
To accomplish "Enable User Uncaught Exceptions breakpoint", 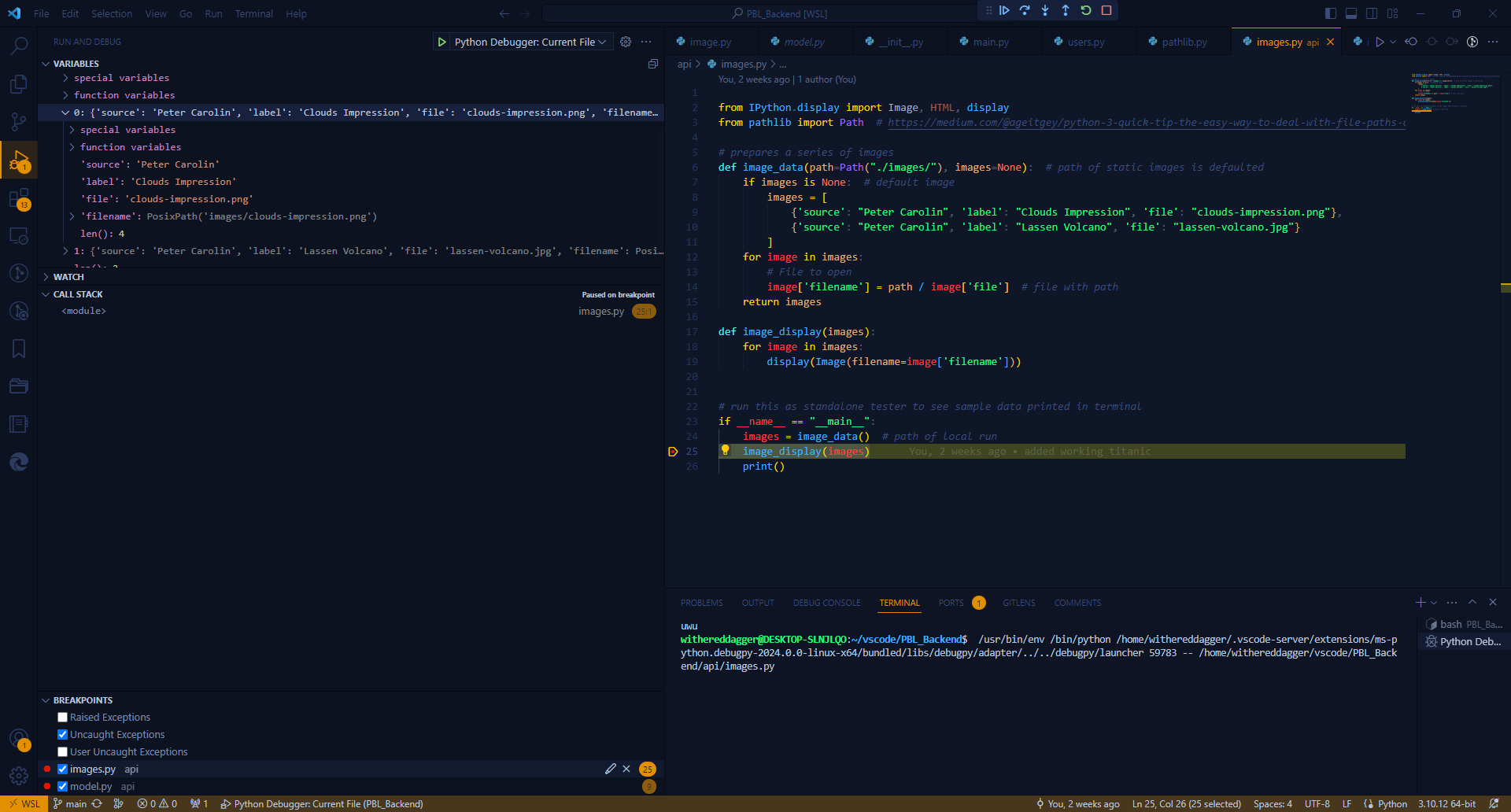I will 63,752.
